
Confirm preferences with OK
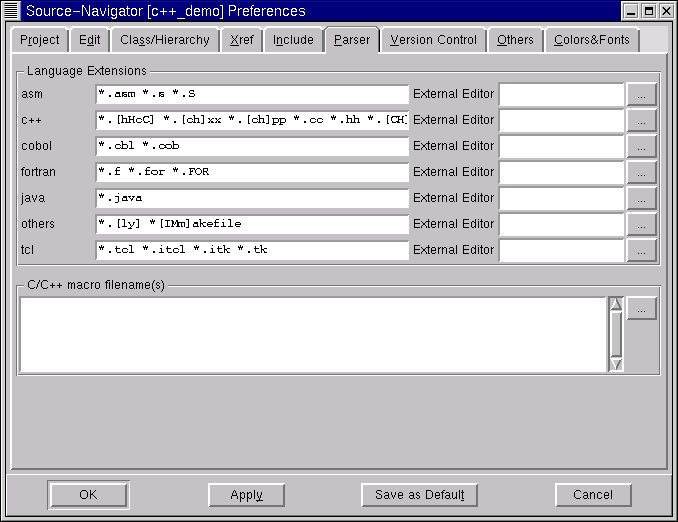pyautogui.click(x=88, y=495)
